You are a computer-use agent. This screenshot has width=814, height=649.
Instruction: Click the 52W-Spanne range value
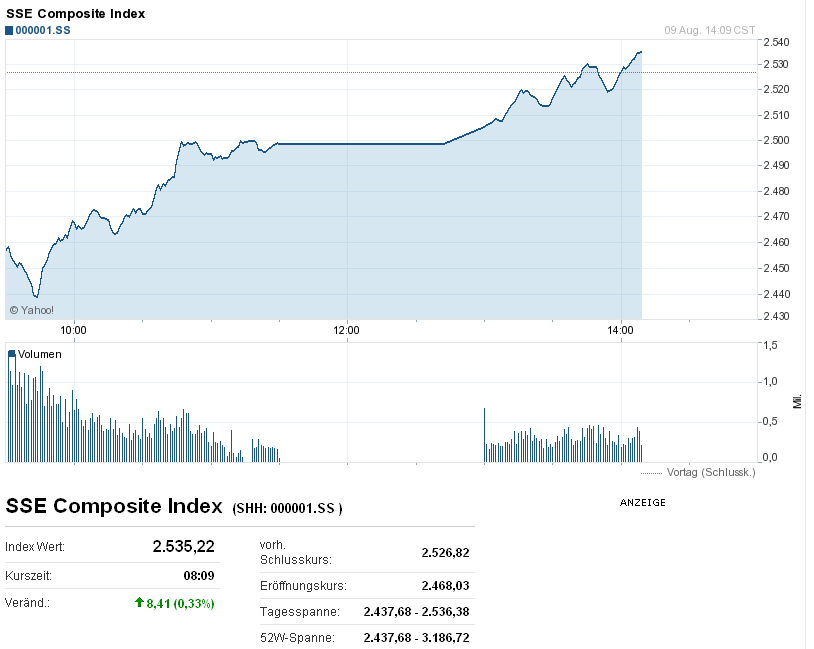[416, 638]
